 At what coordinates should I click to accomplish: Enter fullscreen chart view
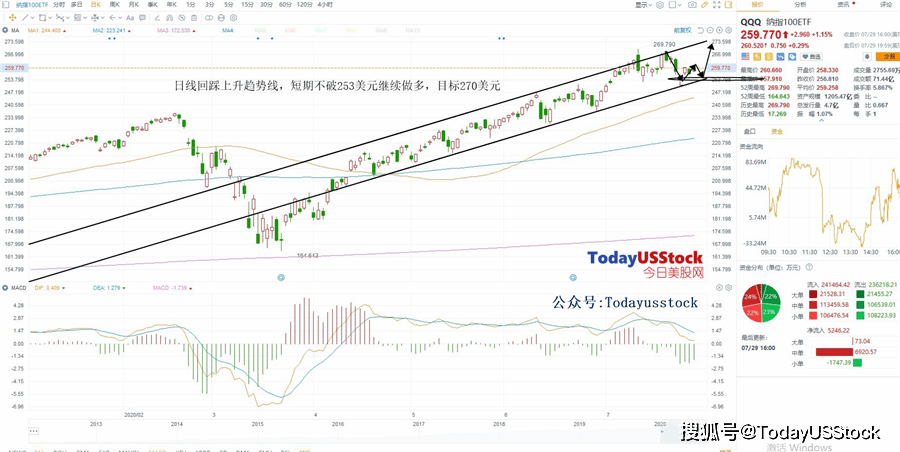coord(716,5)
